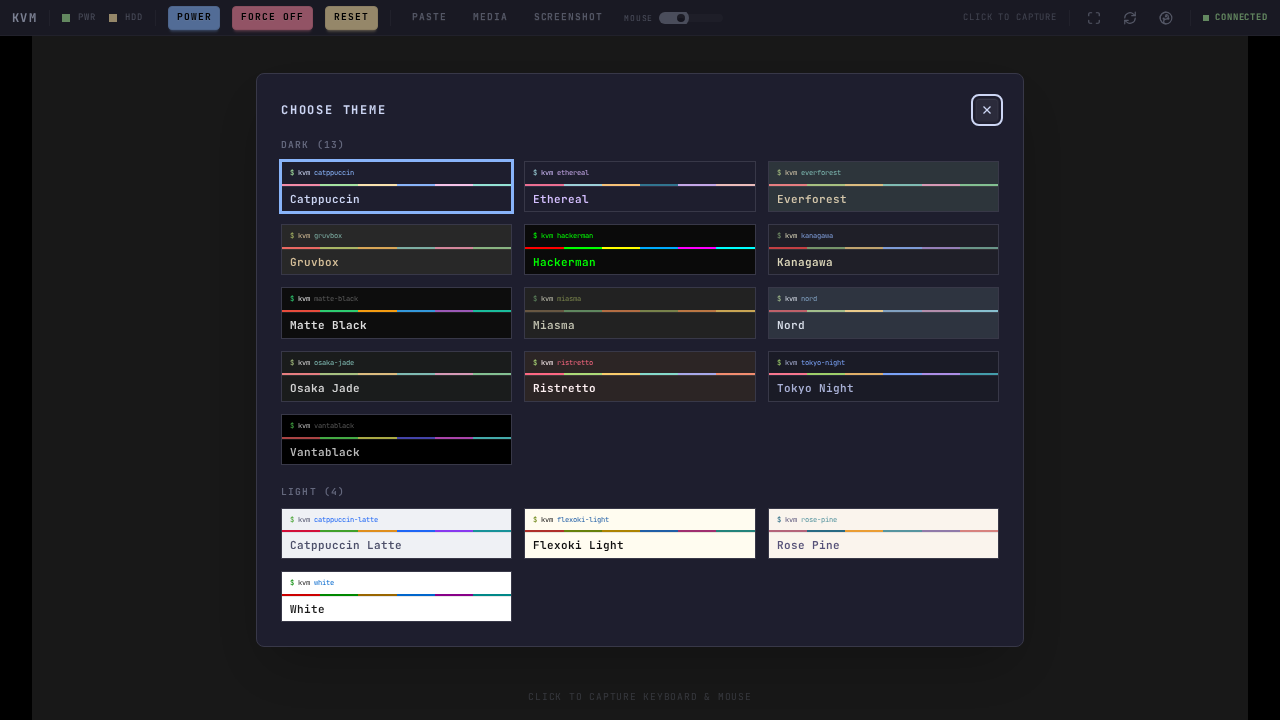
Task: Toggle fullscreen mode
Action: (1093, 17)
